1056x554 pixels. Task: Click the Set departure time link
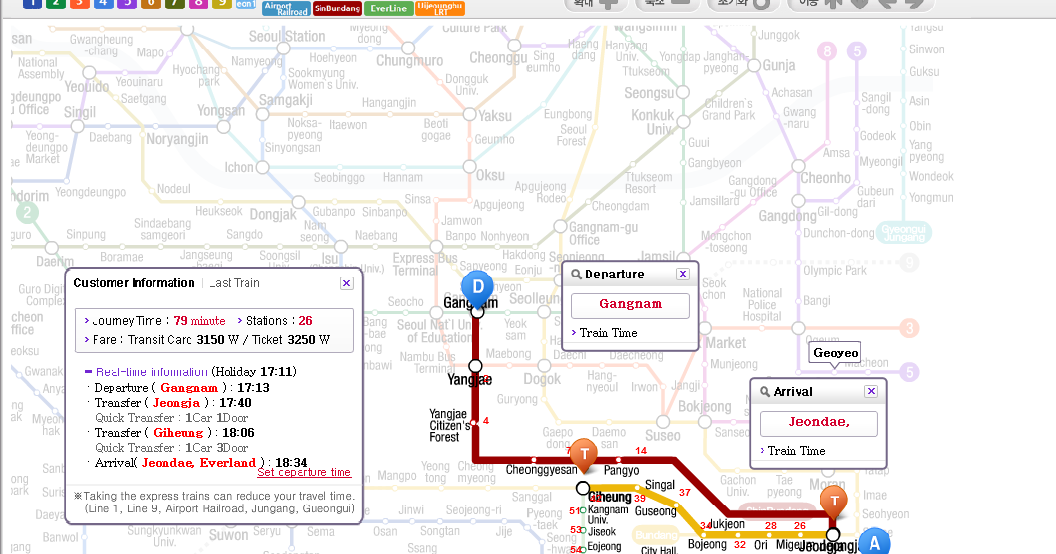coord(304,472)
